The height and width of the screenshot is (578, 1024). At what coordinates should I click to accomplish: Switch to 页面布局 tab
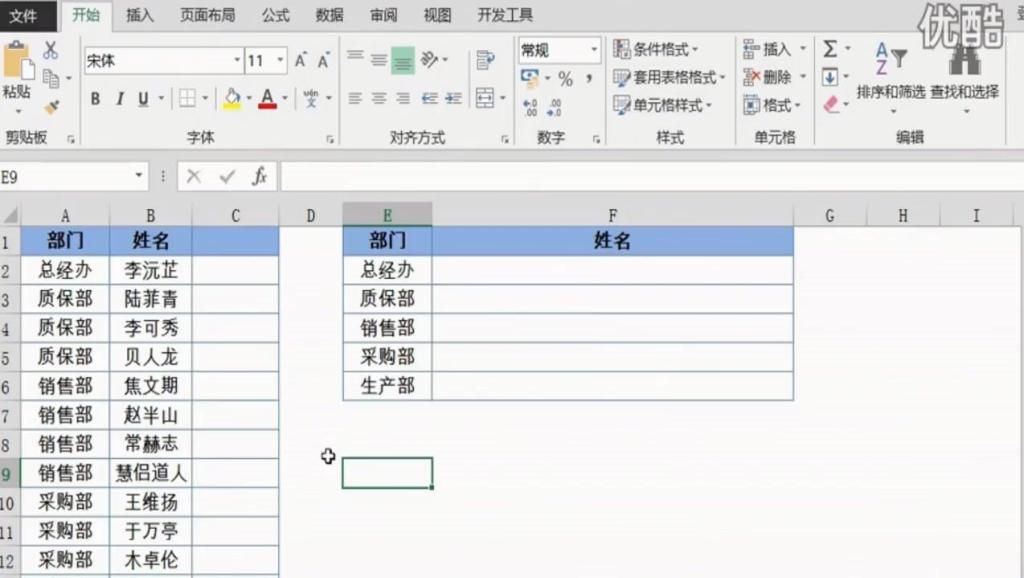tap(208, 16)
